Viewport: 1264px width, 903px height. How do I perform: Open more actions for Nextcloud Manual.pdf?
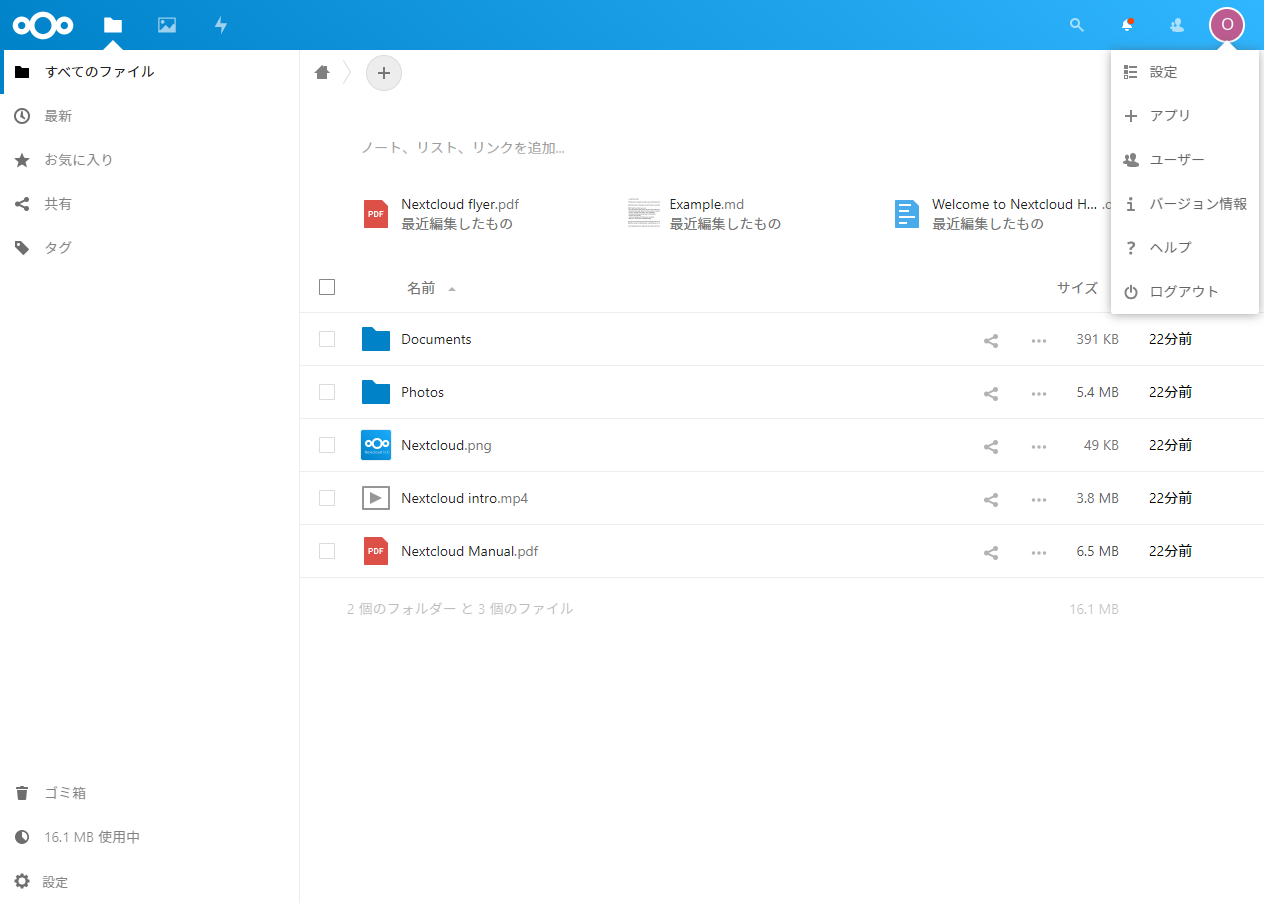tap(1039, 552)
